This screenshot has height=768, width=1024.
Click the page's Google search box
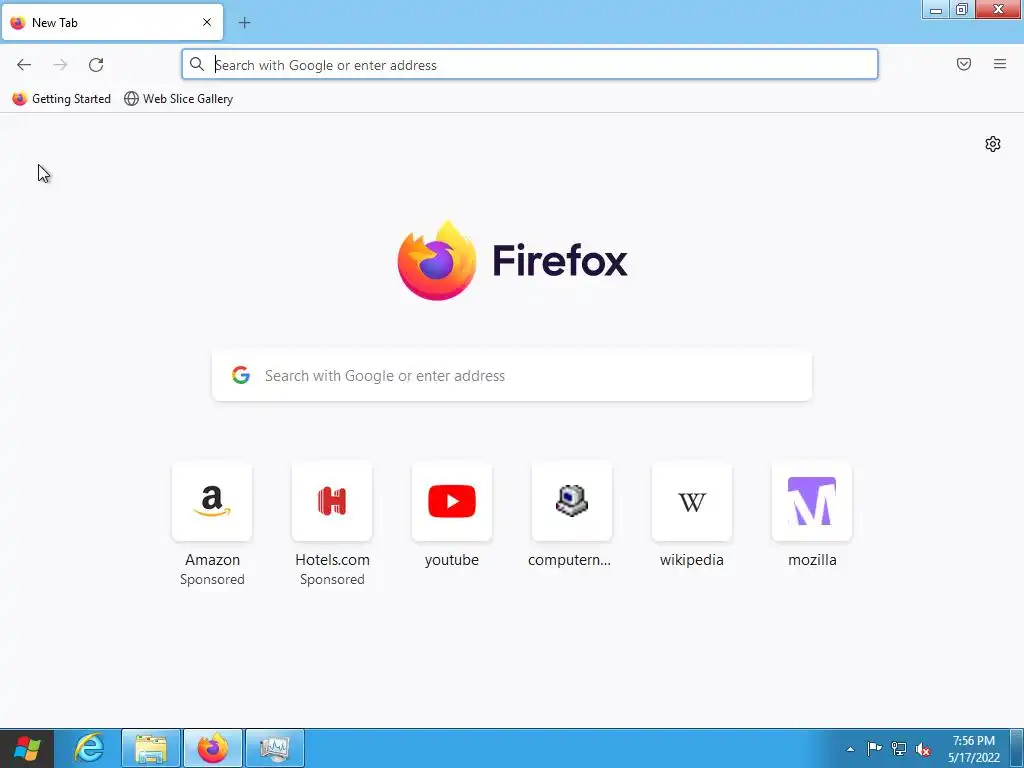[x=512, y=376]
